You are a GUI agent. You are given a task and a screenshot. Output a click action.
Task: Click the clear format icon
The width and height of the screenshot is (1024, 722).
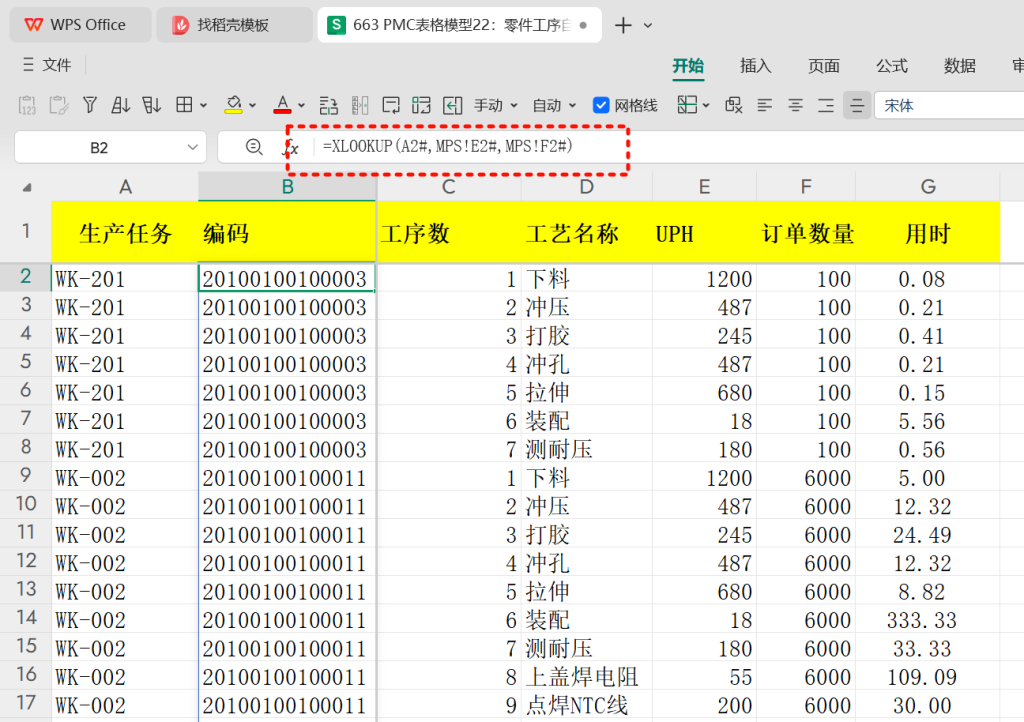point(733,105)
